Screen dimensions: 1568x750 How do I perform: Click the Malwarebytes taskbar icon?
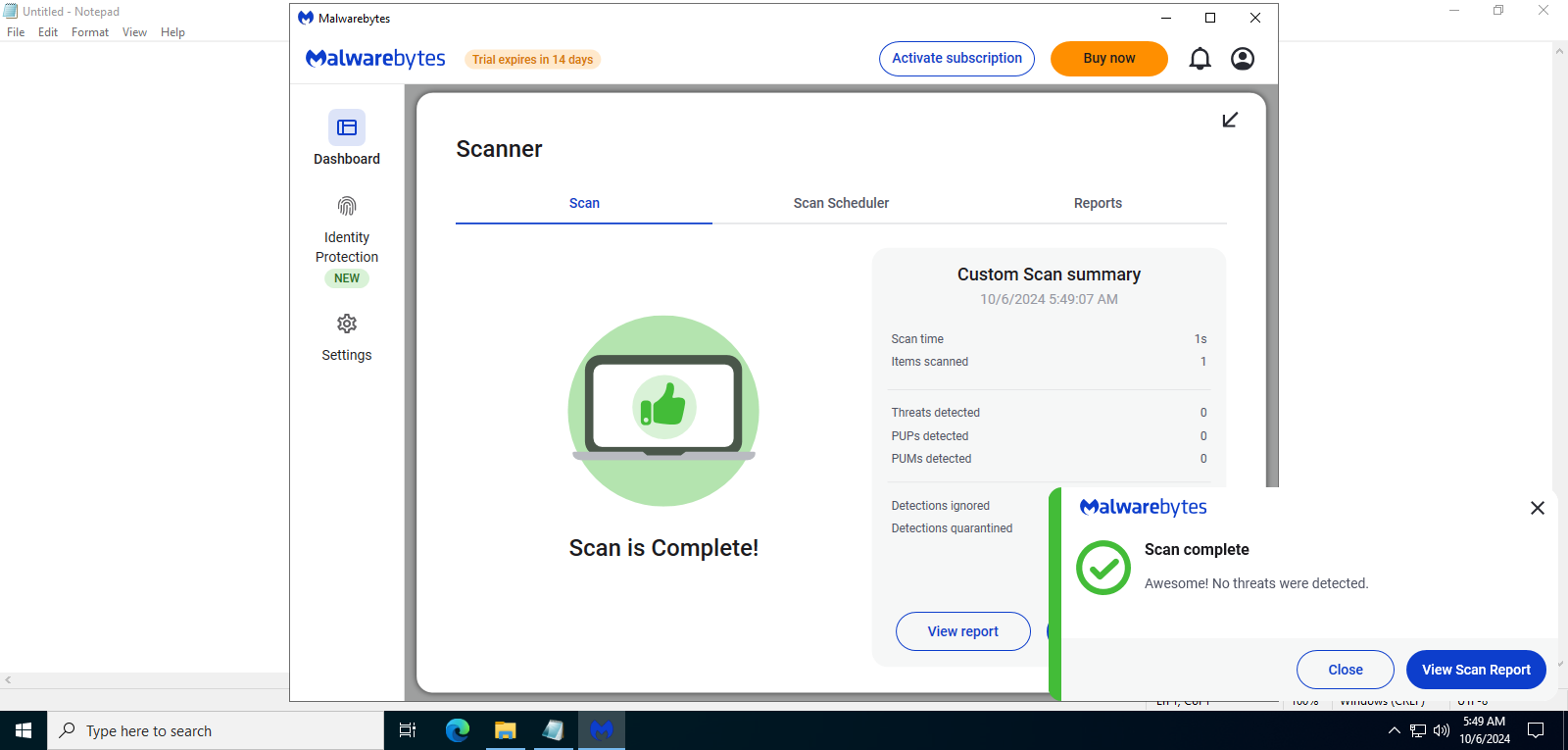point(601,730)
